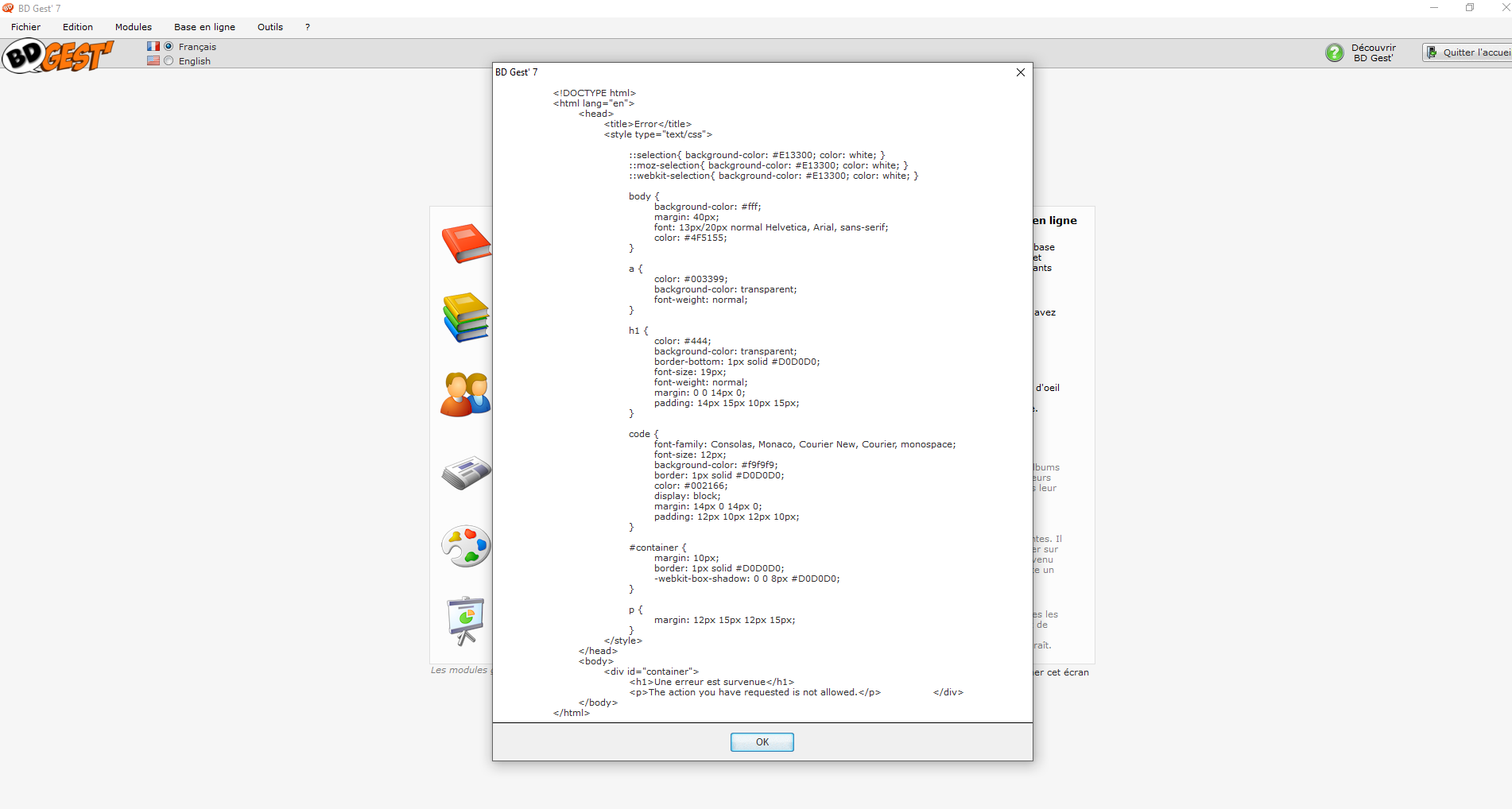Click the newspaper module icon
The image size is (1512, 809).
tap(466, 473)
